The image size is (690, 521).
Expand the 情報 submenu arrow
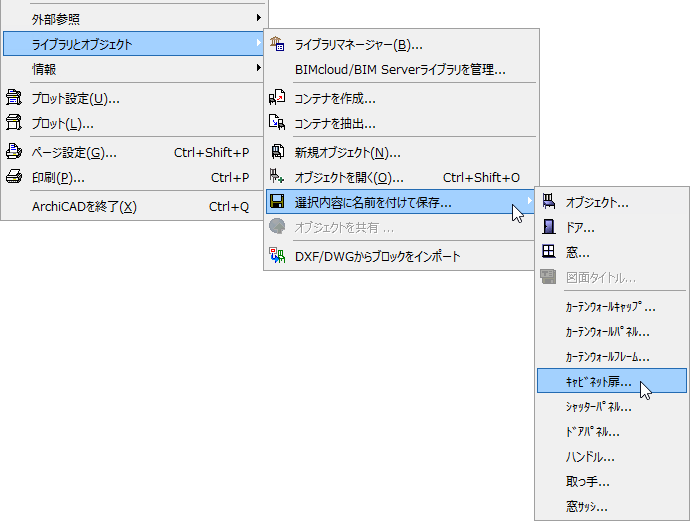[259, 68]
